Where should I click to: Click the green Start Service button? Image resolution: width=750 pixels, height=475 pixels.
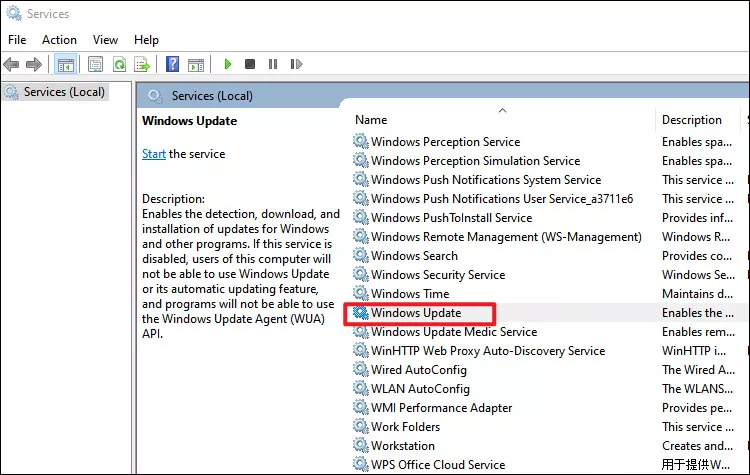pyautogui.click(x=228, y=64)
